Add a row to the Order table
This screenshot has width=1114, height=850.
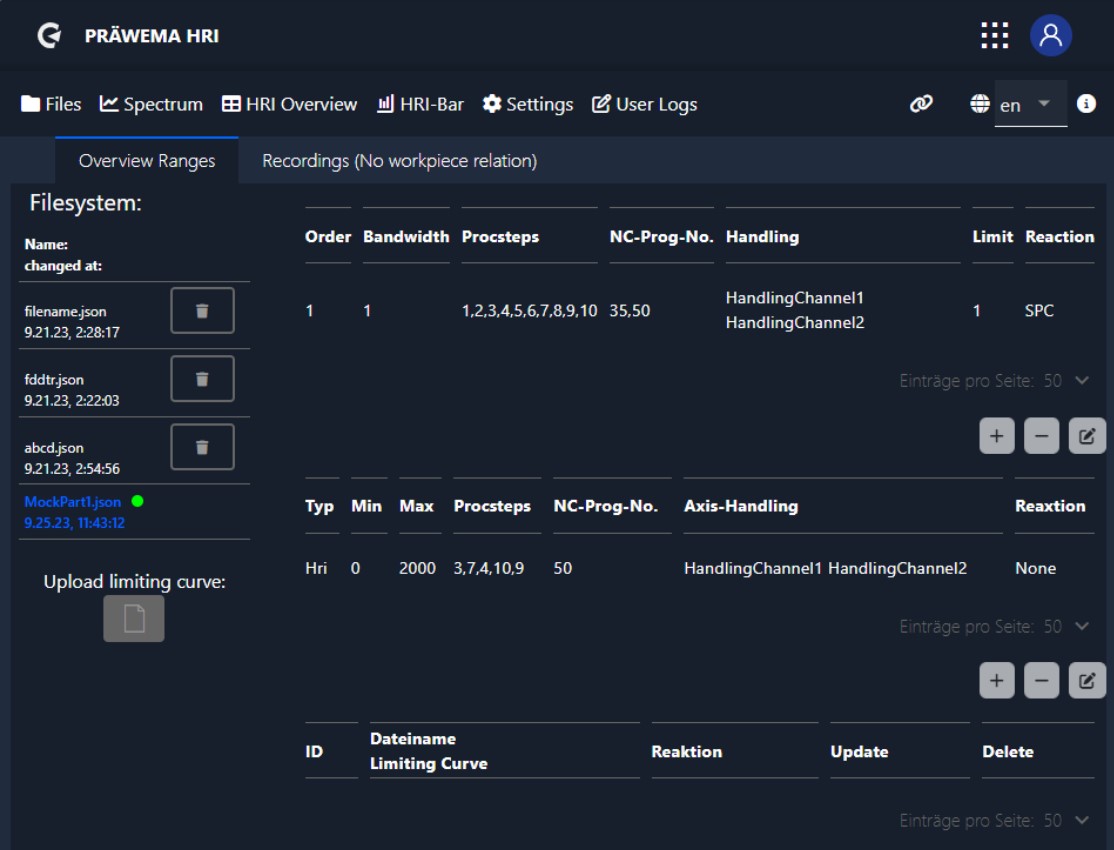coord(996,437)
